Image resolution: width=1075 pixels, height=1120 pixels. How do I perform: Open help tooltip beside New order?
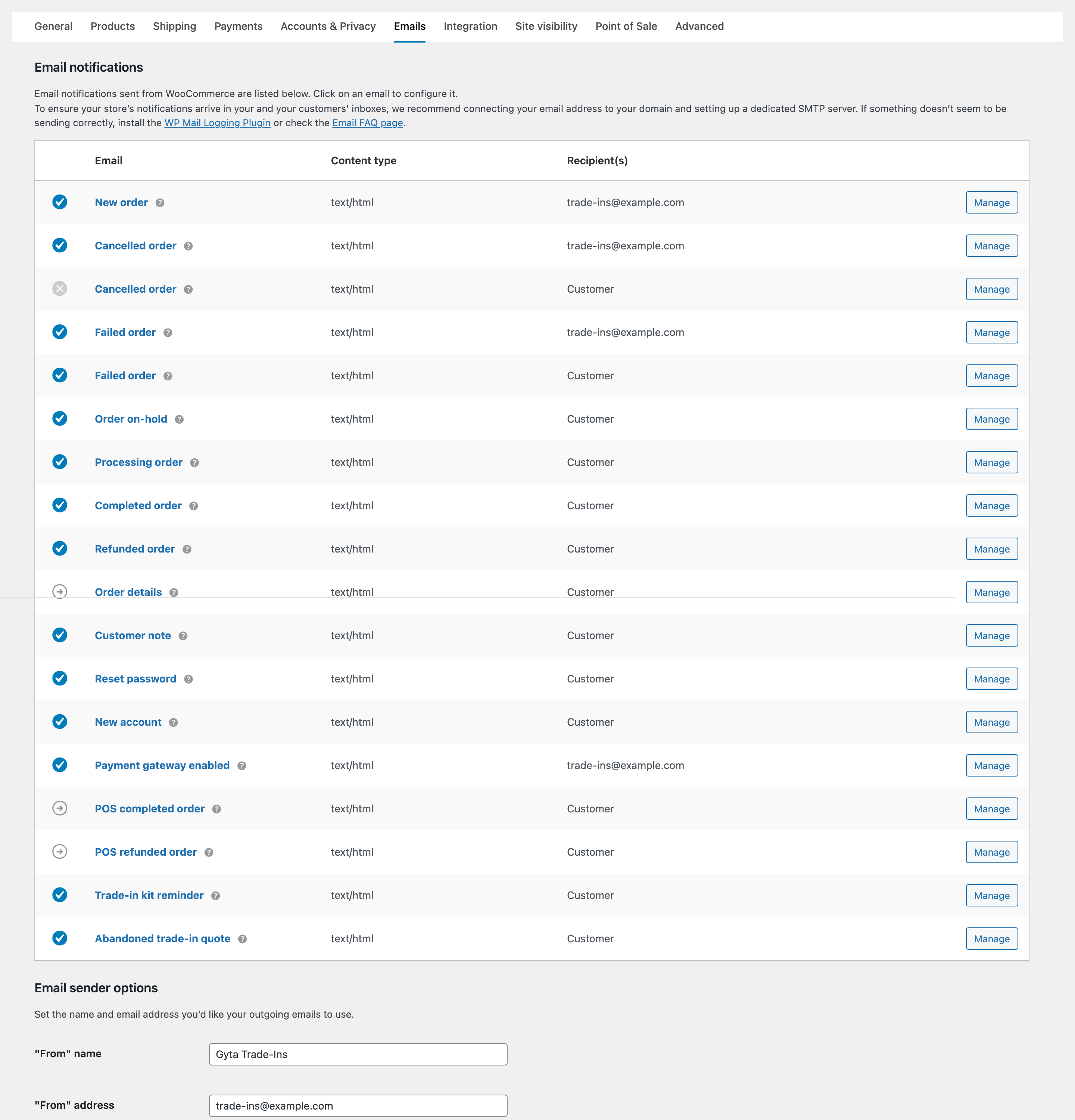[160, 203]
